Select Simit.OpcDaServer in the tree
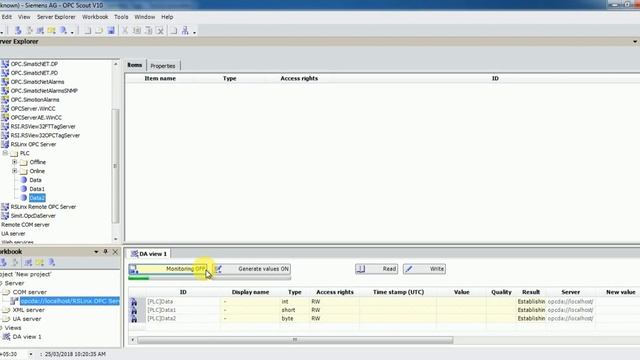The height and width of the screenshot is (360, 640). tap(33, 216)
